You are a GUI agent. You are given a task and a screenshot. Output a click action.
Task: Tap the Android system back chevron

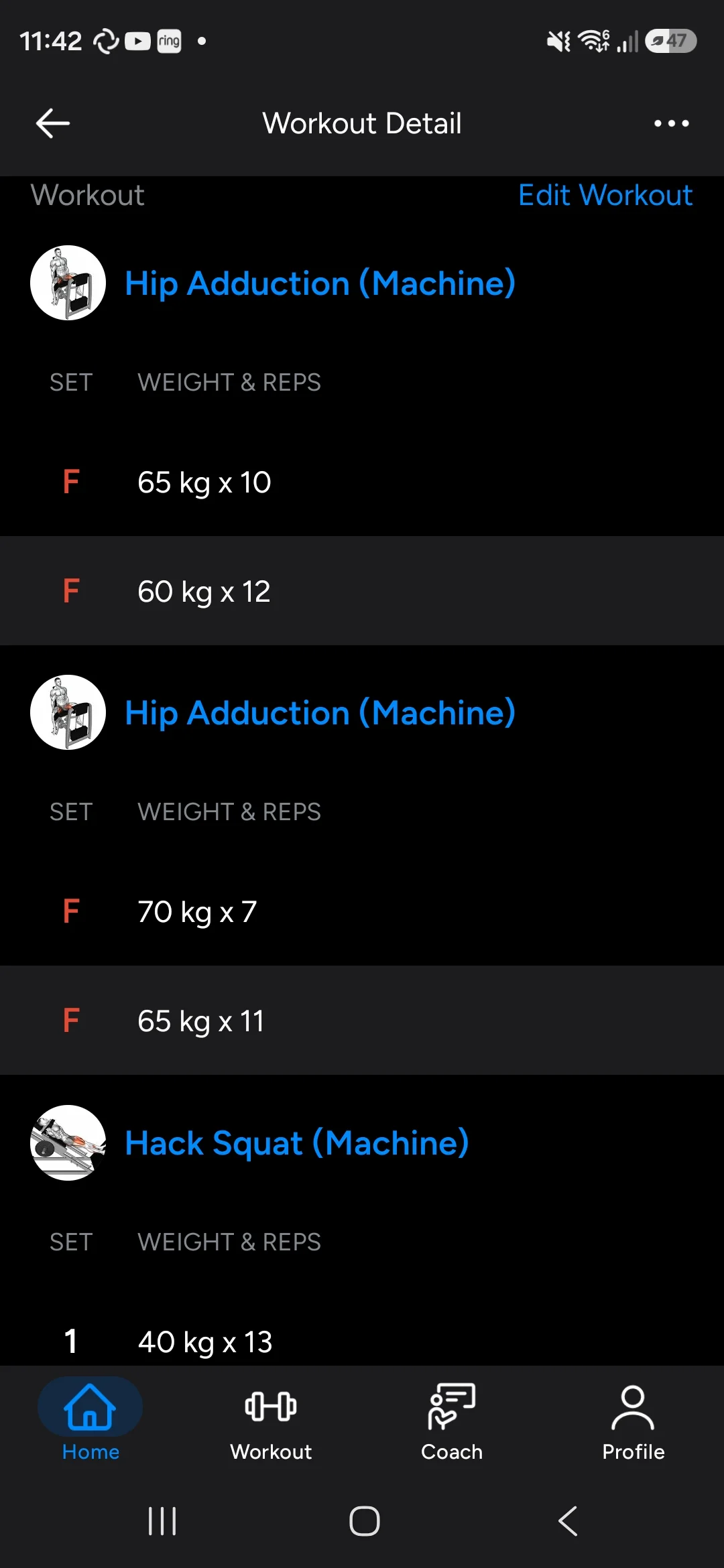point(568,1521)
